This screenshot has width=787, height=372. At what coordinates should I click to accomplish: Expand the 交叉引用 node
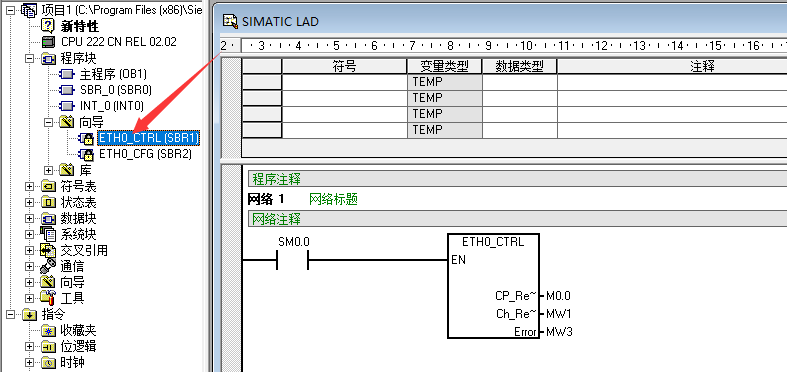pyautogui.click(x=30, y=250)
